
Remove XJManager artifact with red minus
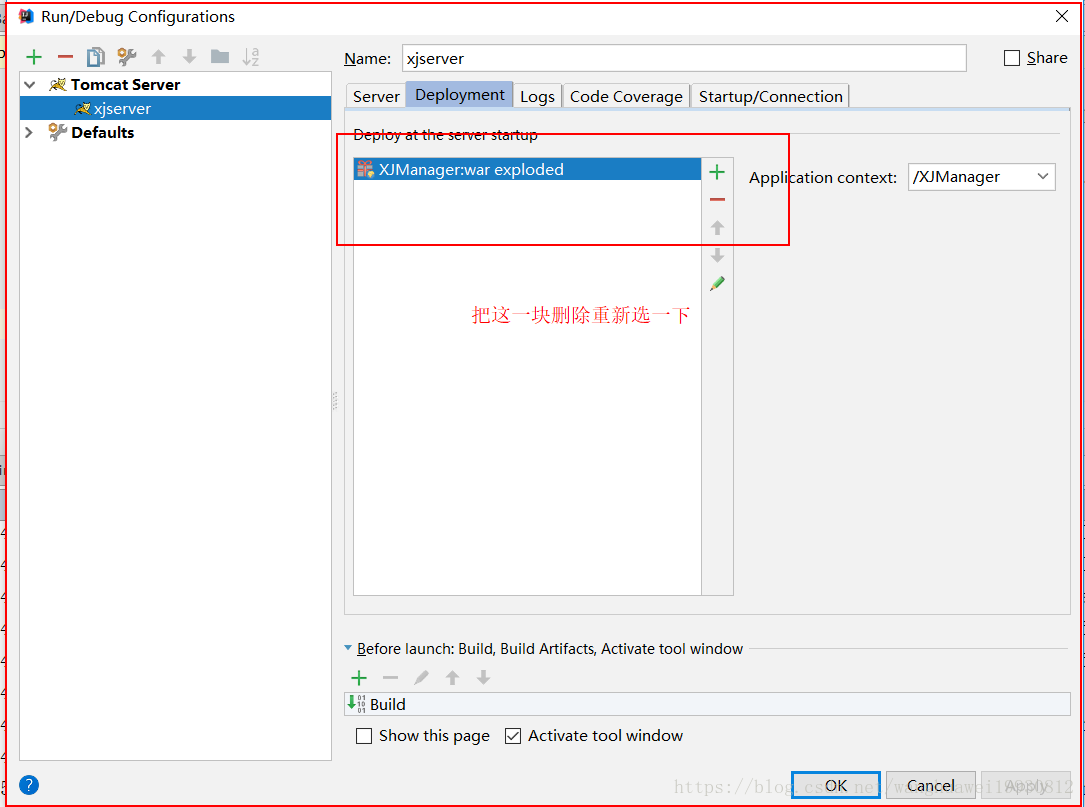tap(717, 200)
